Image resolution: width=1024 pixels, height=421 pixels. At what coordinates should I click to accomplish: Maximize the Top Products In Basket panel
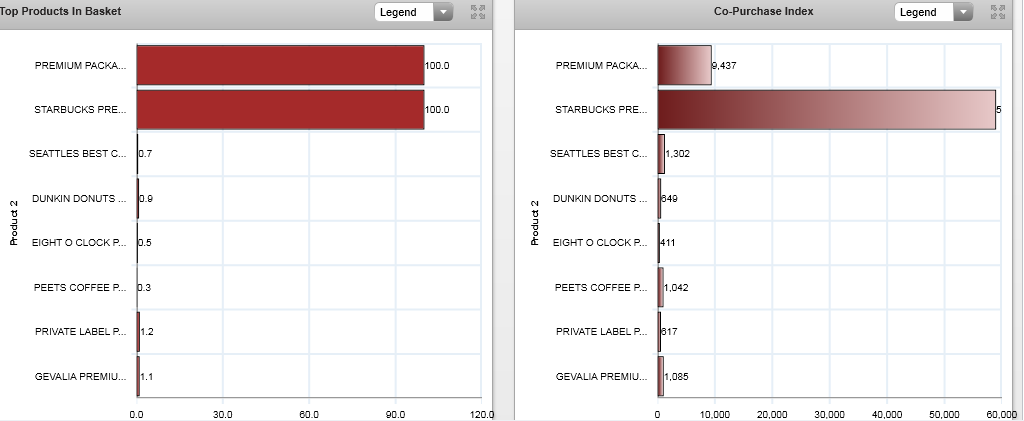click(476, 12)
